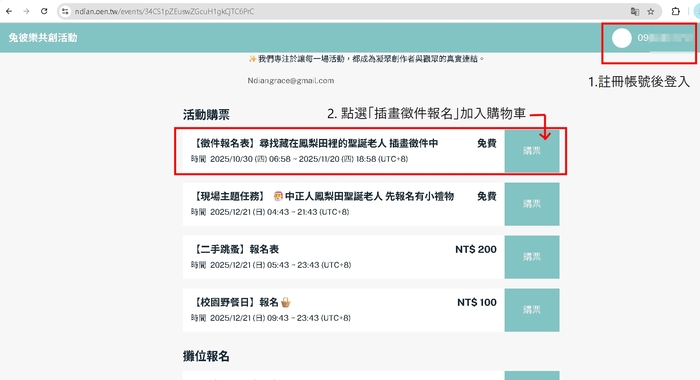Click the 活動購票 section heading
The image size is (700, 380).
pyautogui.click(x=206, y=115)
